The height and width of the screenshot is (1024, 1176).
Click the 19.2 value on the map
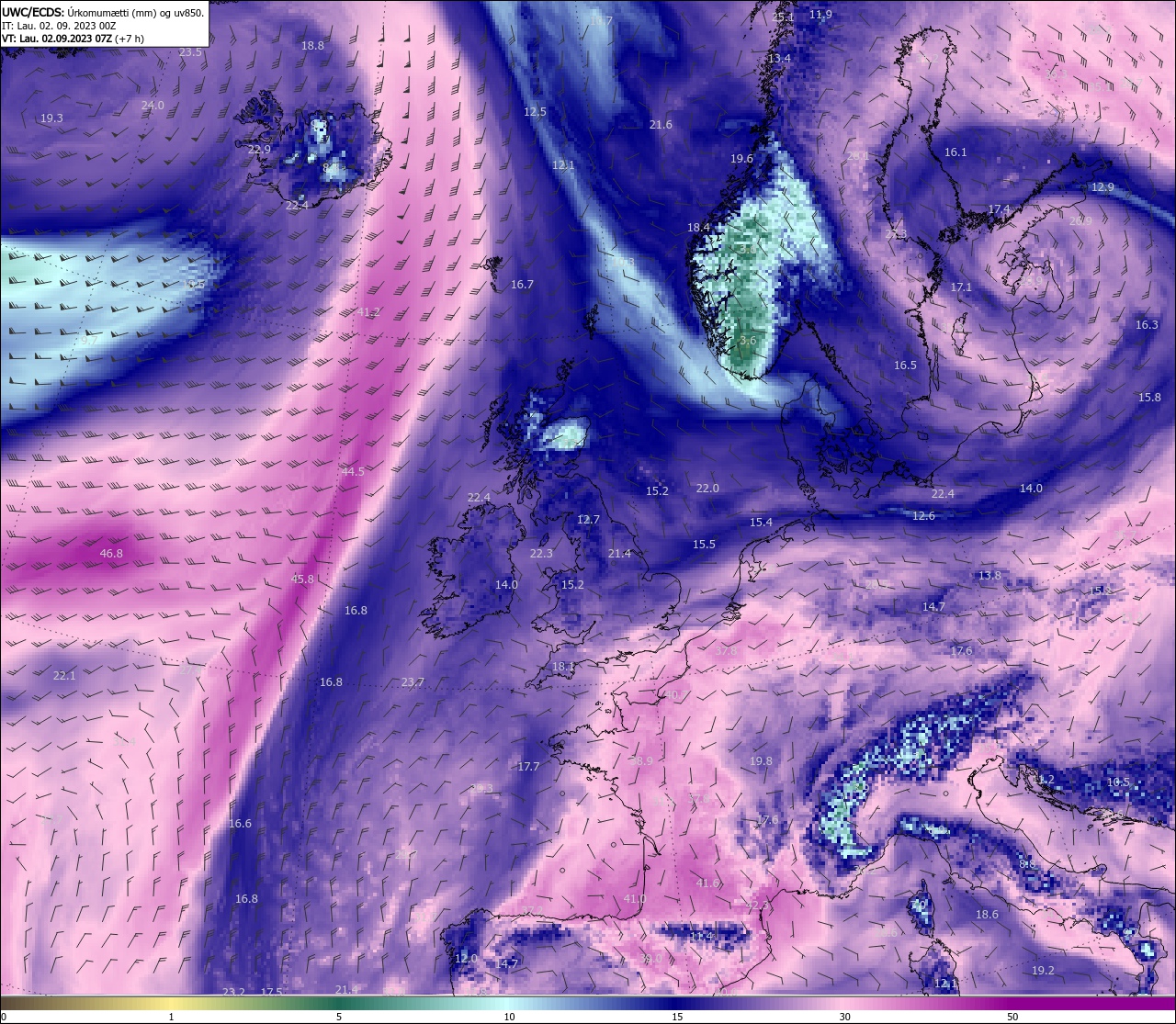[1043, 971]
